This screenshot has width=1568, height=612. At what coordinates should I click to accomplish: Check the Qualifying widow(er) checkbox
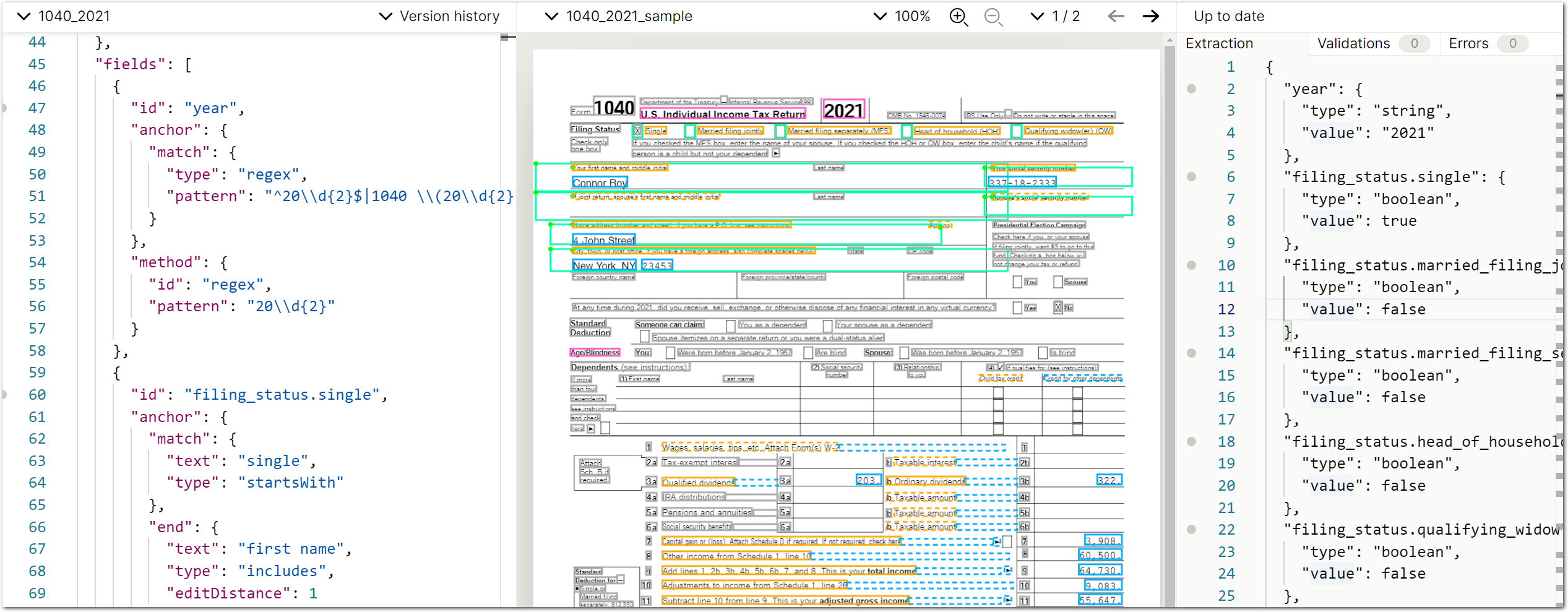click(1016, 131)
